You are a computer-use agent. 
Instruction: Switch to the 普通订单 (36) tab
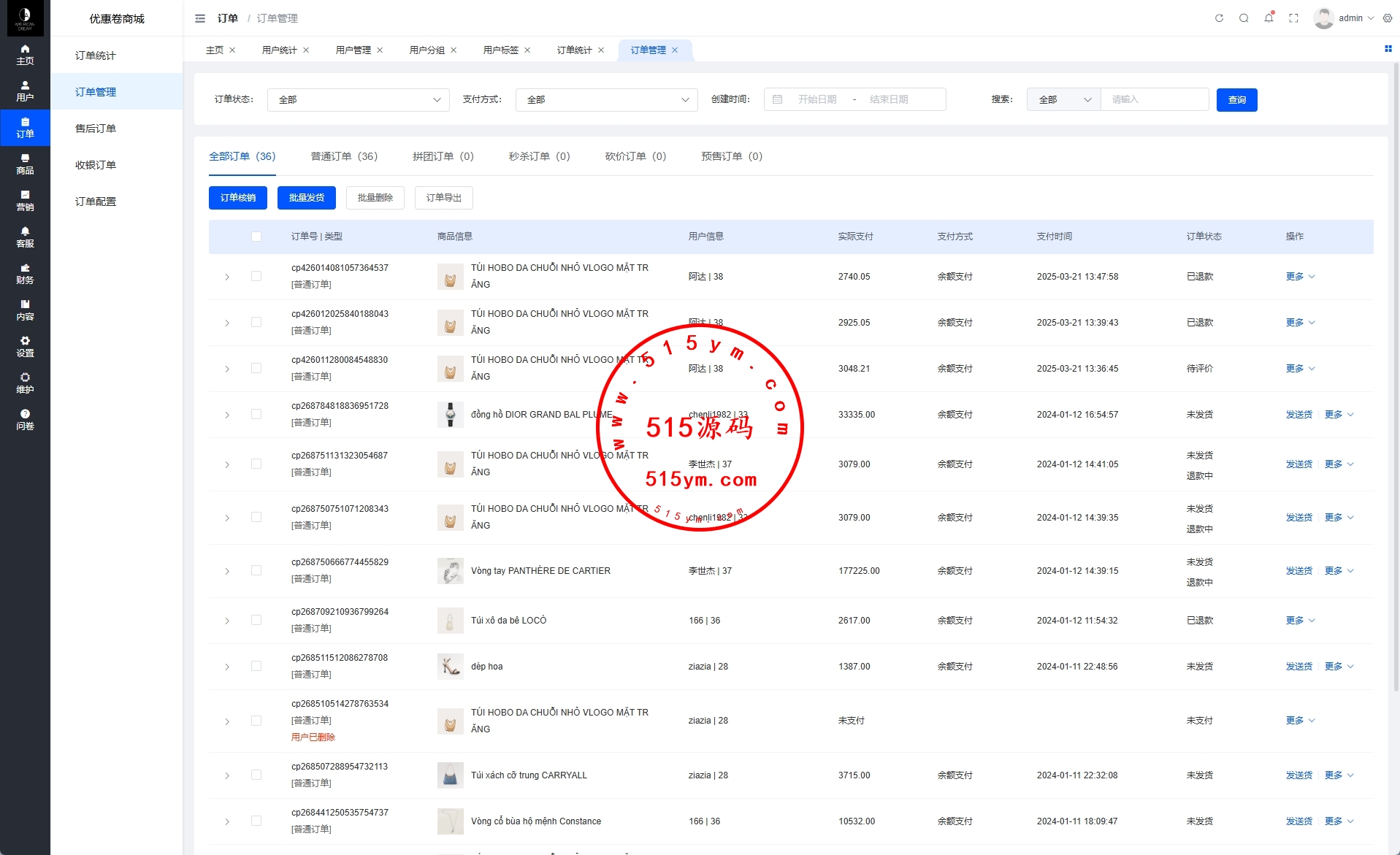click(x=344, y=156)
